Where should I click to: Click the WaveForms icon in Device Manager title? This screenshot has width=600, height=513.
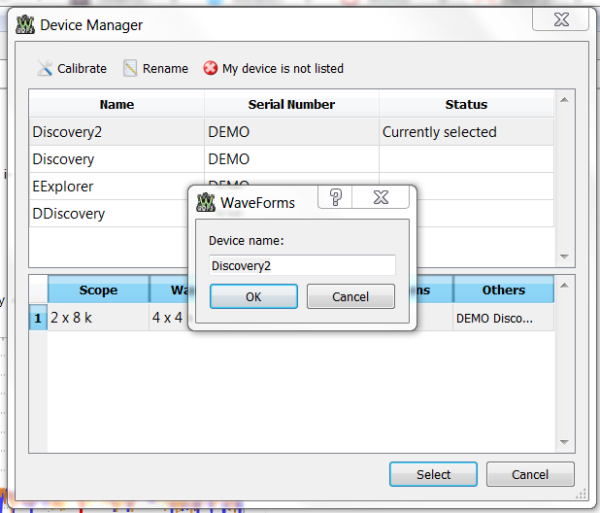pyautogui.click(x=25, y=24)
